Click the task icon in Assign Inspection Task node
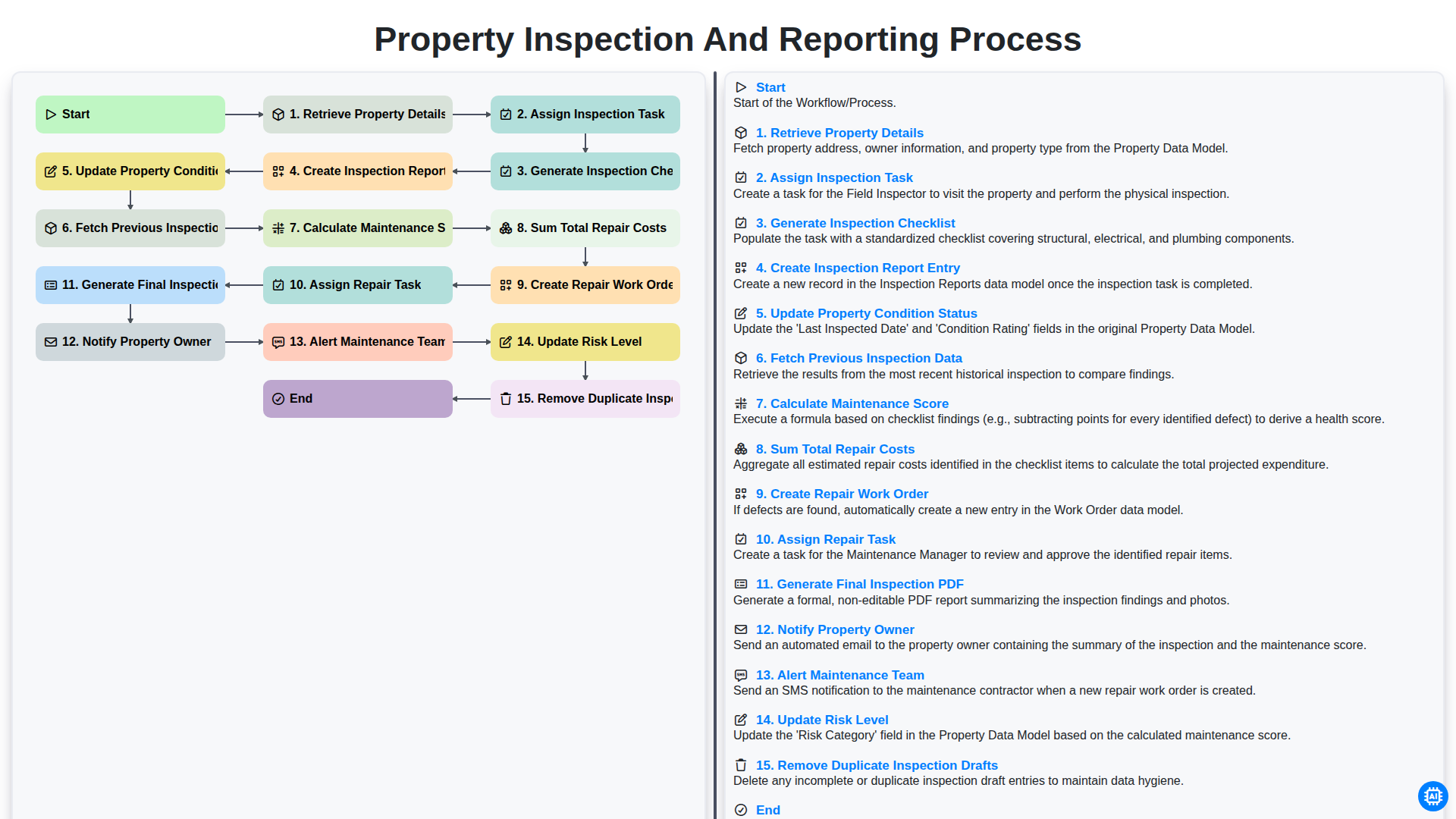1456x819 pixels. coord(506,115)
